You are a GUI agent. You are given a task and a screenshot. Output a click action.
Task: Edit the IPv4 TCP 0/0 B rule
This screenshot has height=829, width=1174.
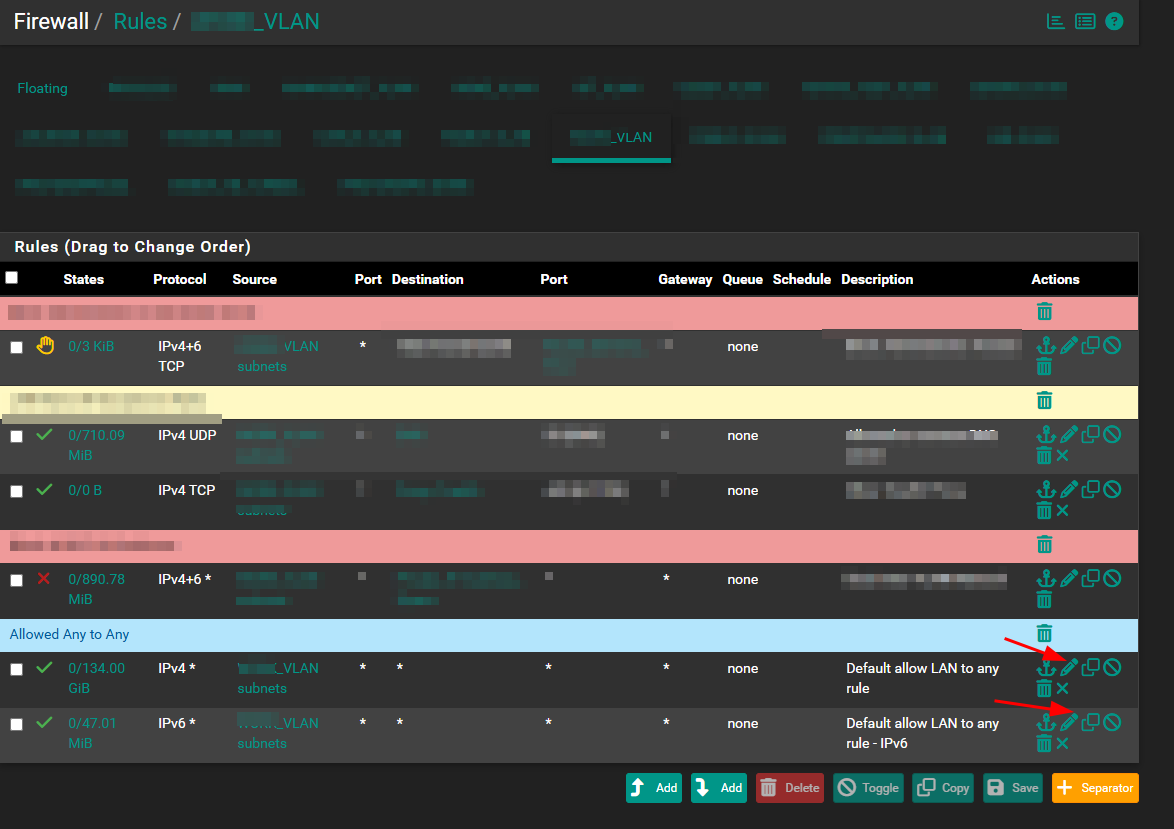(x=1069, y=490)
